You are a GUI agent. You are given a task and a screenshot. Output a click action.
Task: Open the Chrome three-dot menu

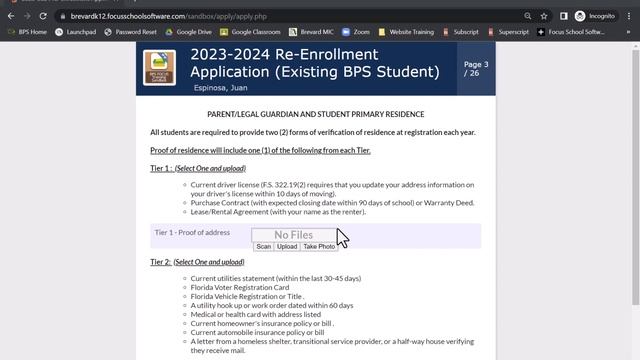[x=629, y=16]
